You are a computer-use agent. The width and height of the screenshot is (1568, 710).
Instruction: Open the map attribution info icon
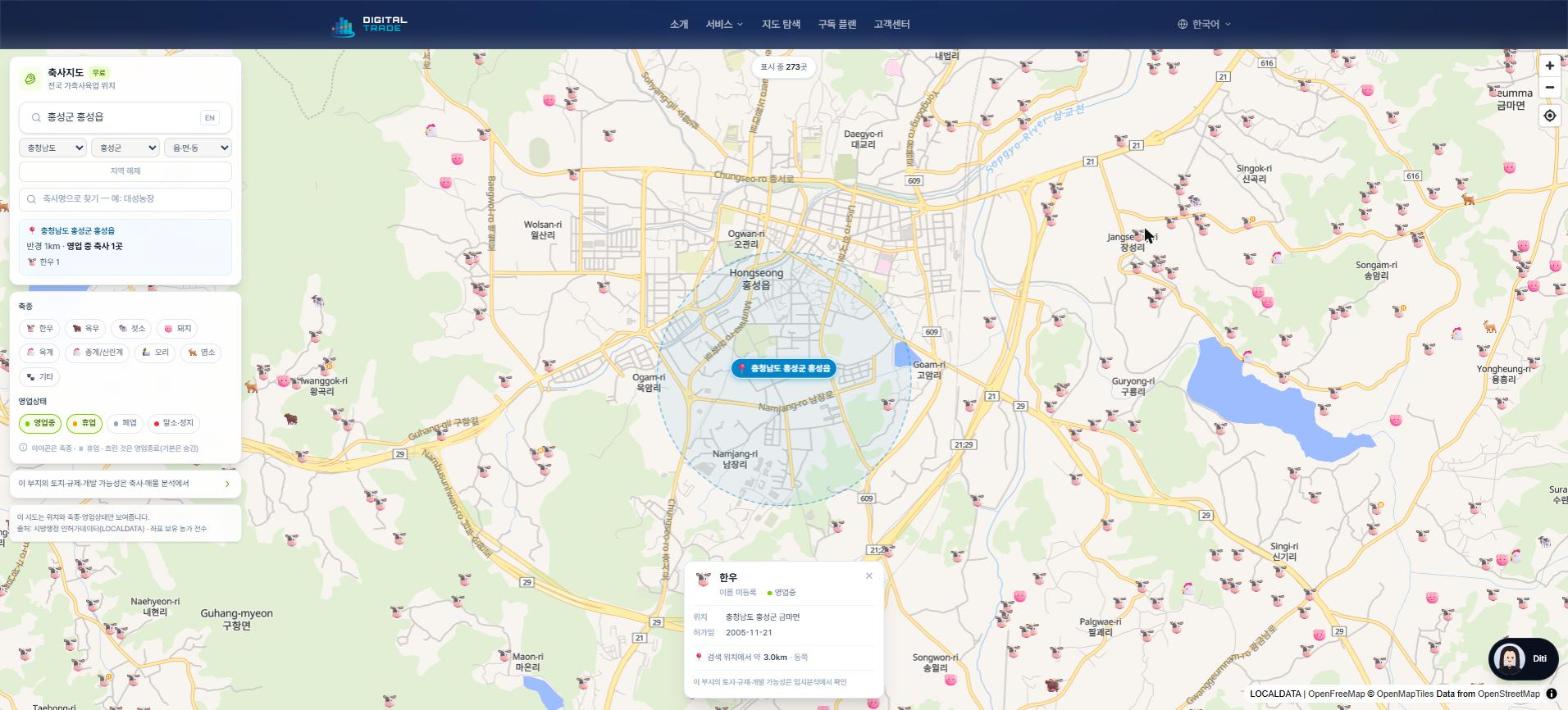point(1552,694)
